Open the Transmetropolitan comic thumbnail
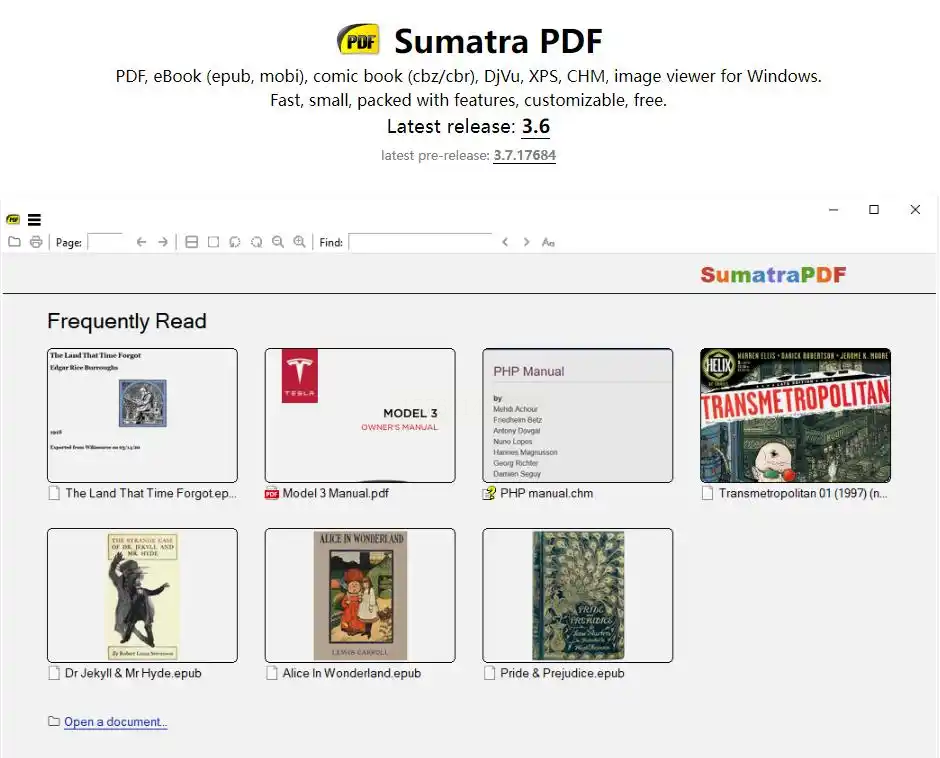This screenshot has height=758, width=940. coord(795,415)
